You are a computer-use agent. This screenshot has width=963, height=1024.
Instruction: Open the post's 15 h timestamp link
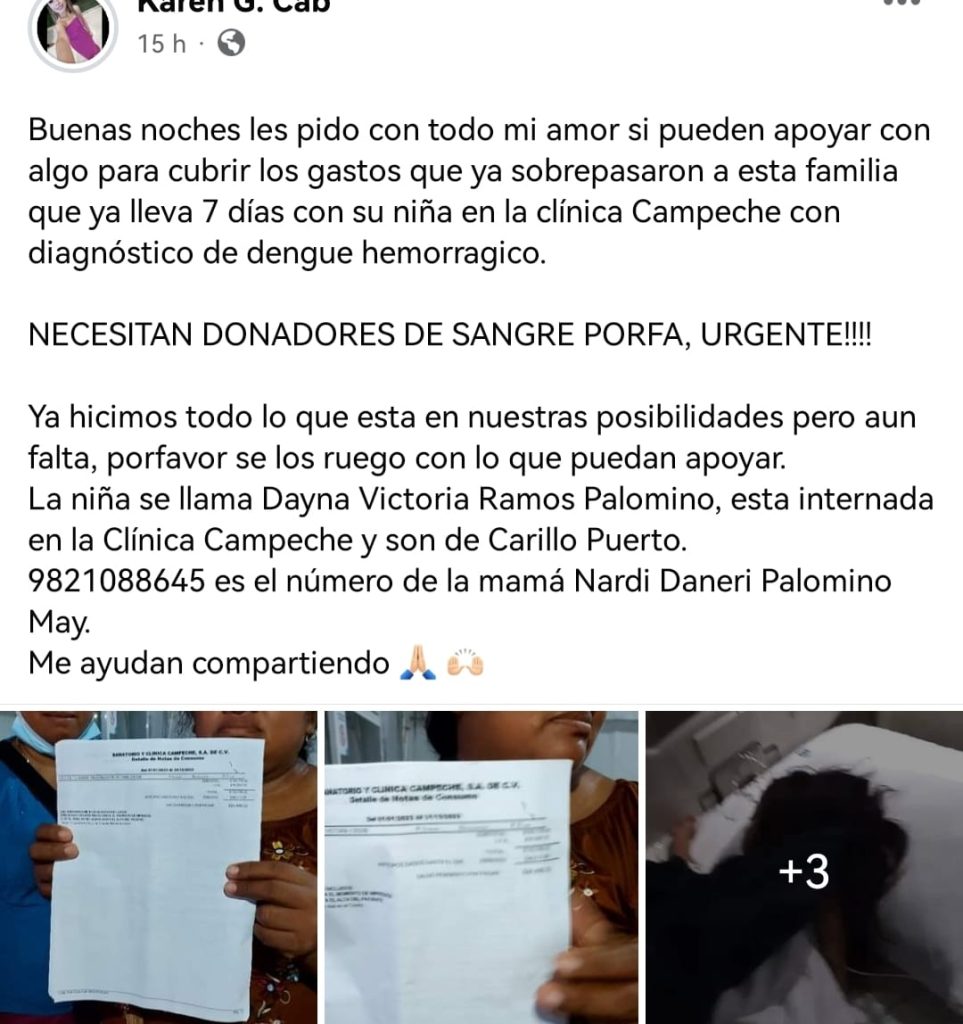(161, 44)
